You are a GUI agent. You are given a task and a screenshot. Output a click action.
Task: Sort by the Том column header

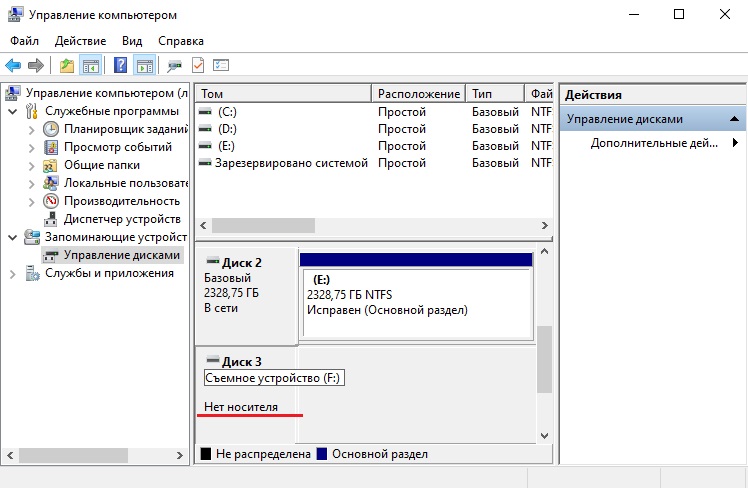(283, 93)
